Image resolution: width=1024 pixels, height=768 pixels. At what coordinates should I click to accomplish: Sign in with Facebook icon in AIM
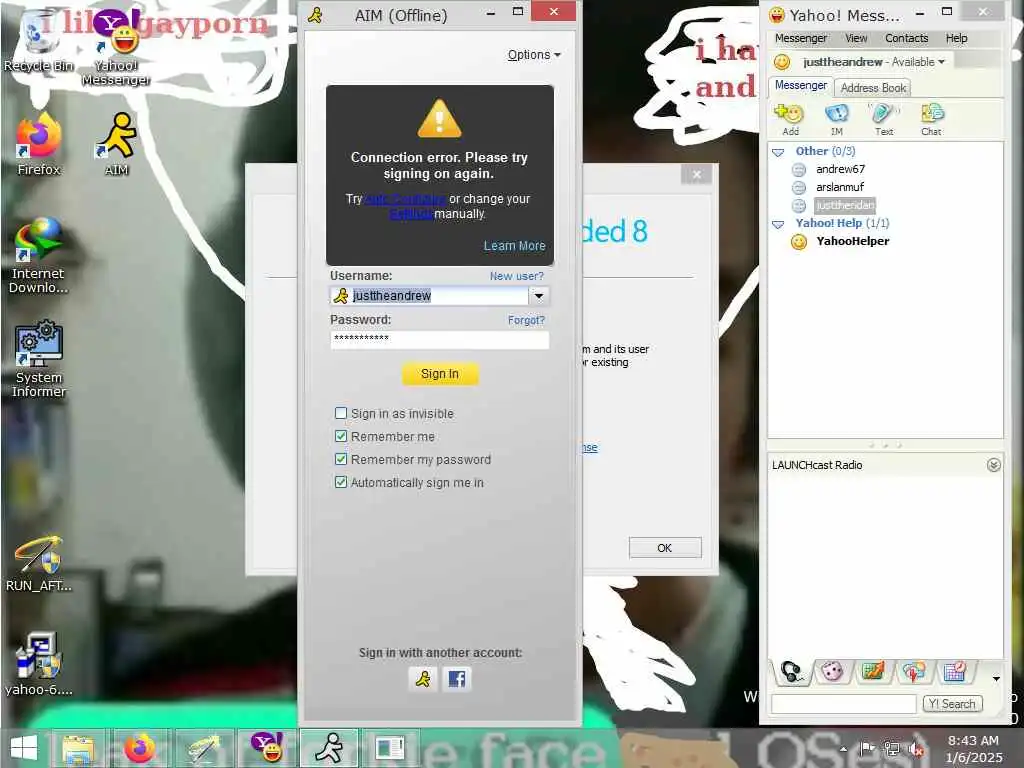point(456,679)
